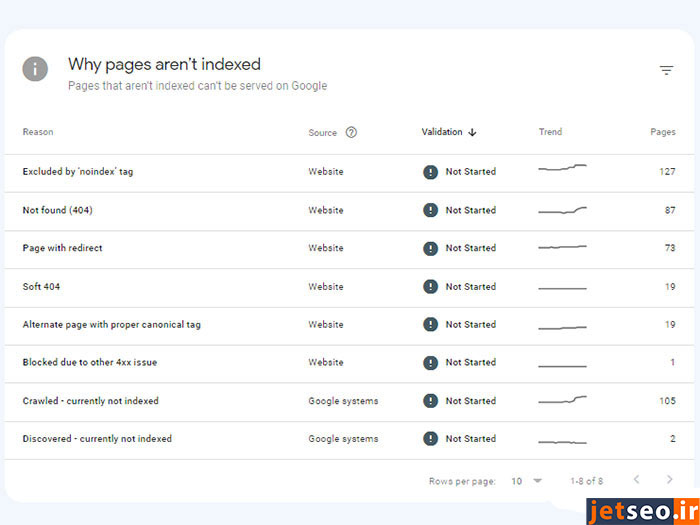The width and height of the screenshot is (700, 525).
Task: Click the Pages column header
Action: pyautogui.click(x=662, y=132)
